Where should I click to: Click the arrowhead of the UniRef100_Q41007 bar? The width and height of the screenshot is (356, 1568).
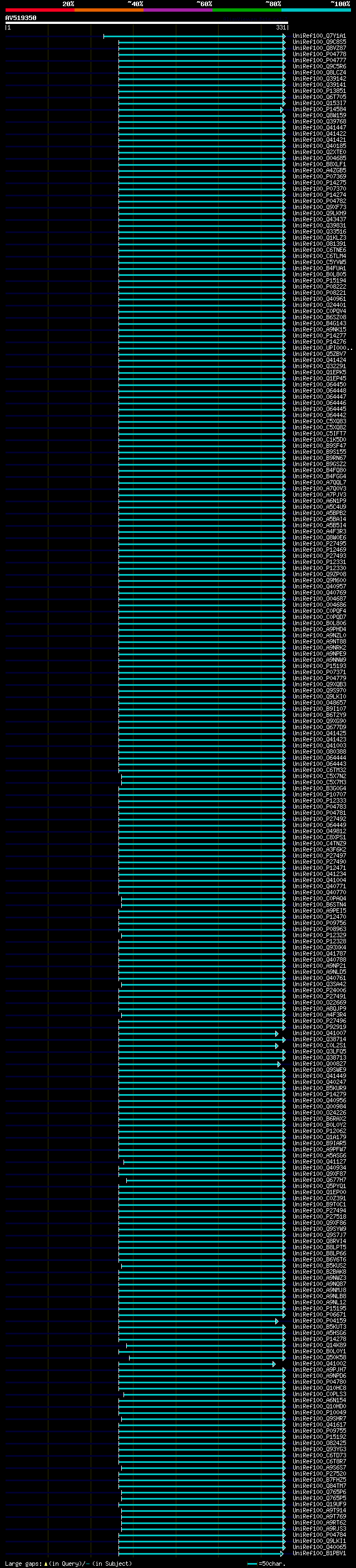277,1033
